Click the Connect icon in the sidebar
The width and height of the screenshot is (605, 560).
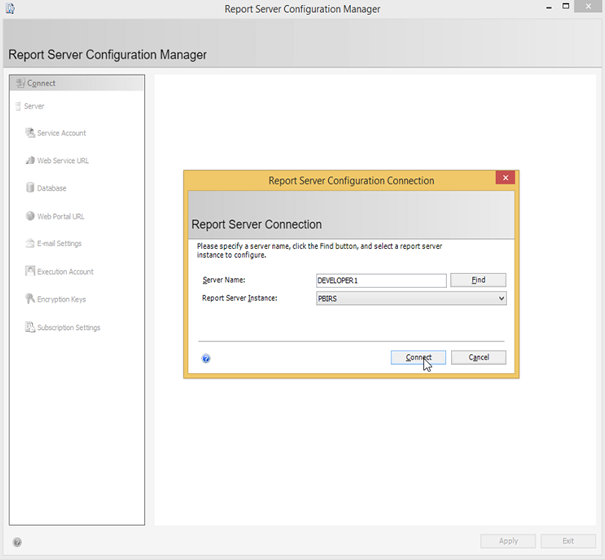pos(20,83)
